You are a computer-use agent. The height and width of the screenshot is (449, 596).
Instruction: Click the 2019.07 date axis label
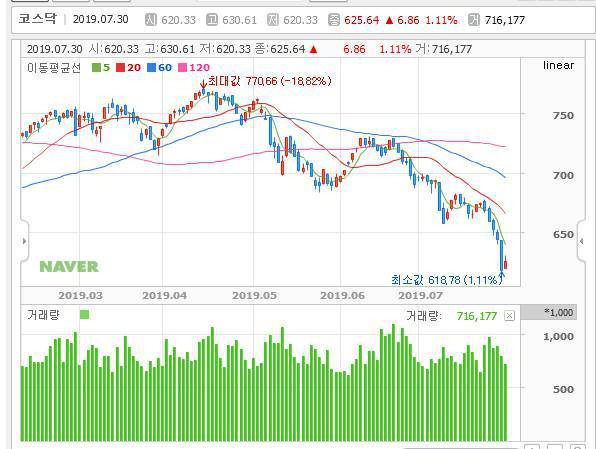tap(420, 296)
